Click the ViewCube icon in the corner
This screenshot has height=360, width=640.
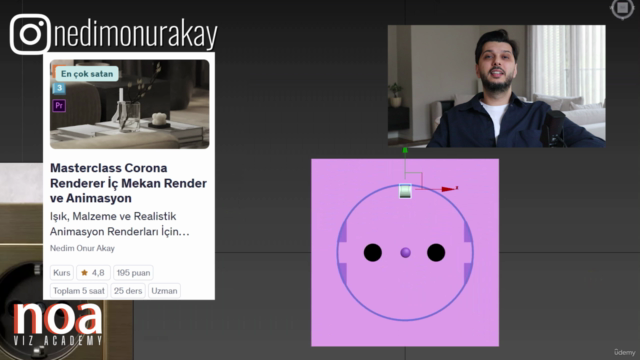tap(622, 8)
